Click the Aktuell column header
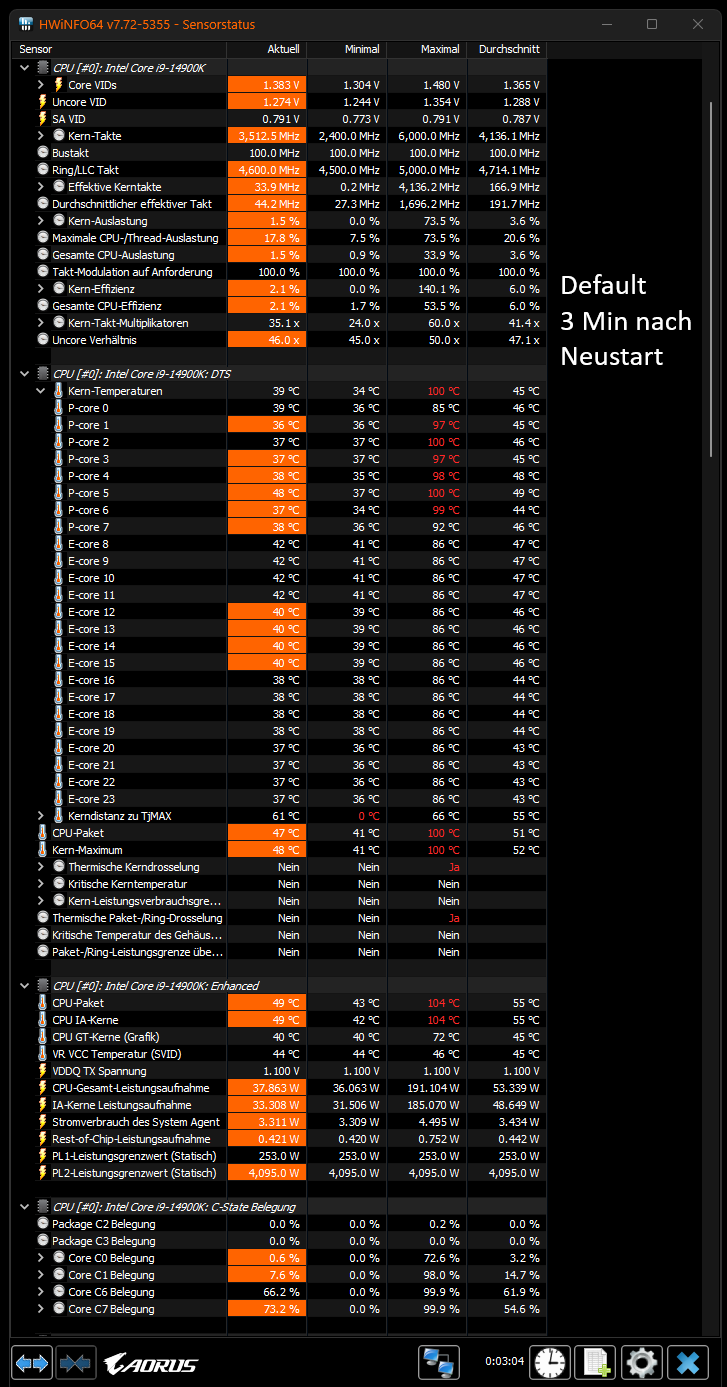The width and height of the screenshot is (727, 1387). tap(267, 49)
